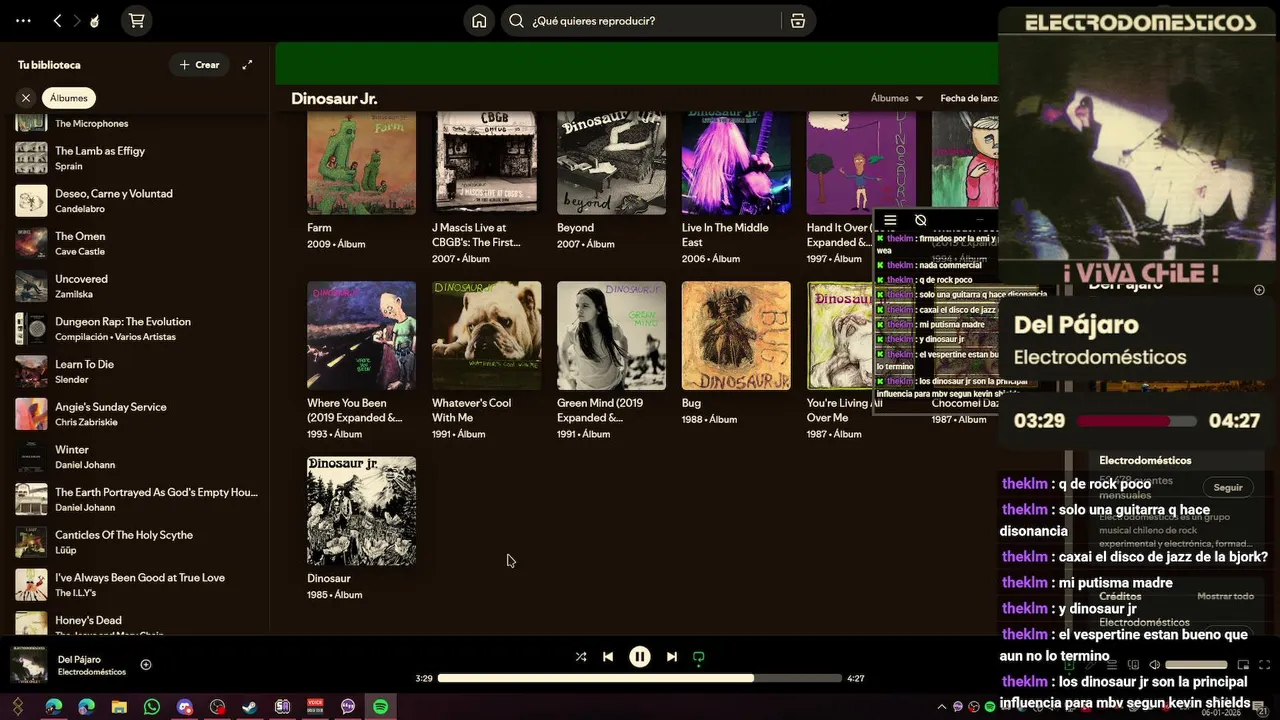The width and height of the screenshot is (1280, 720).
Task: Enter full screen mode
Action: tap(1265, 665)
